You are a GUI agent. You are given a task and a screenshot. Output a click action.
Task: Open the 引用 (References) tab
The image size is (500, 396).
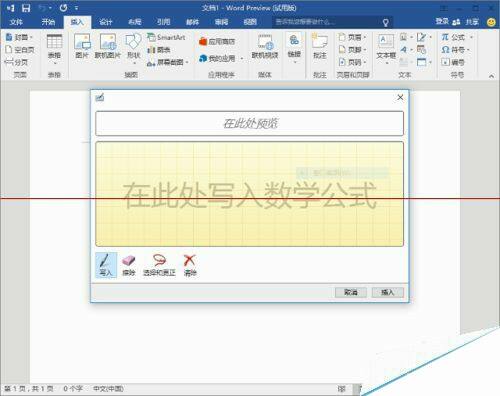tap(163, 22)
